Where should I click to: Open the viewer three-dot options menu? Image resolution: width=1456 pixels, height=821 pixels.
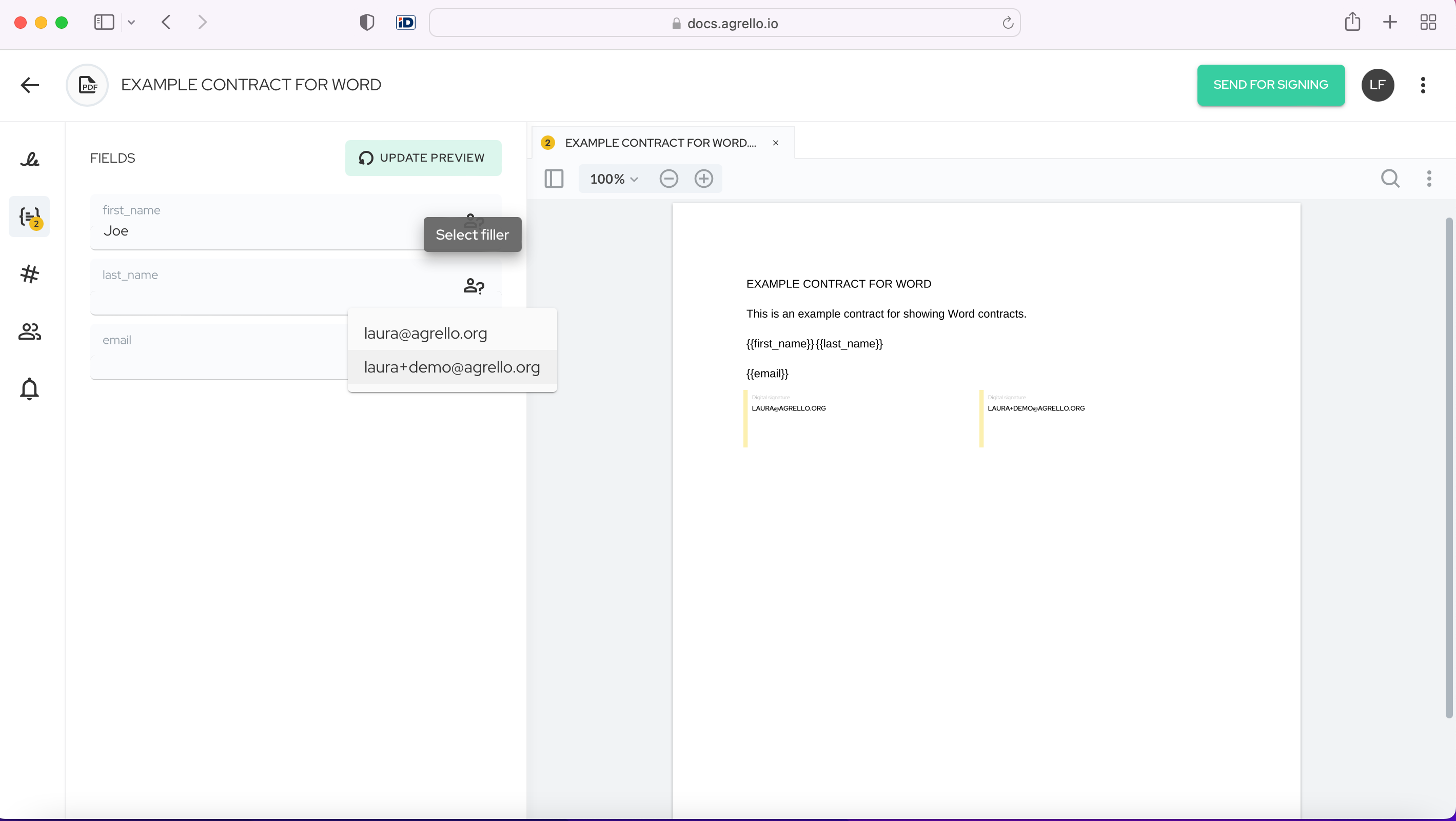tap(1429, 179)
